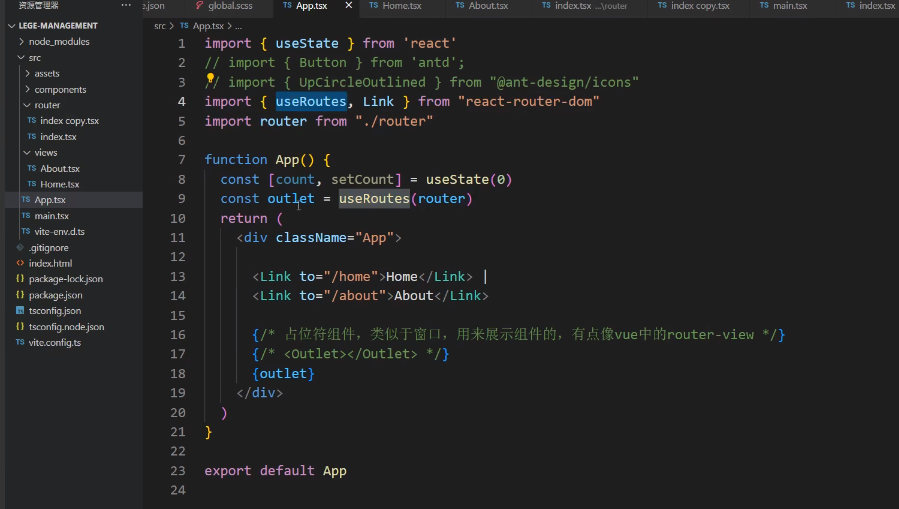Click the lightbulb quick-fix icon on line 3
This screenshot has height=509, width=899.
(x=210, y=78)
